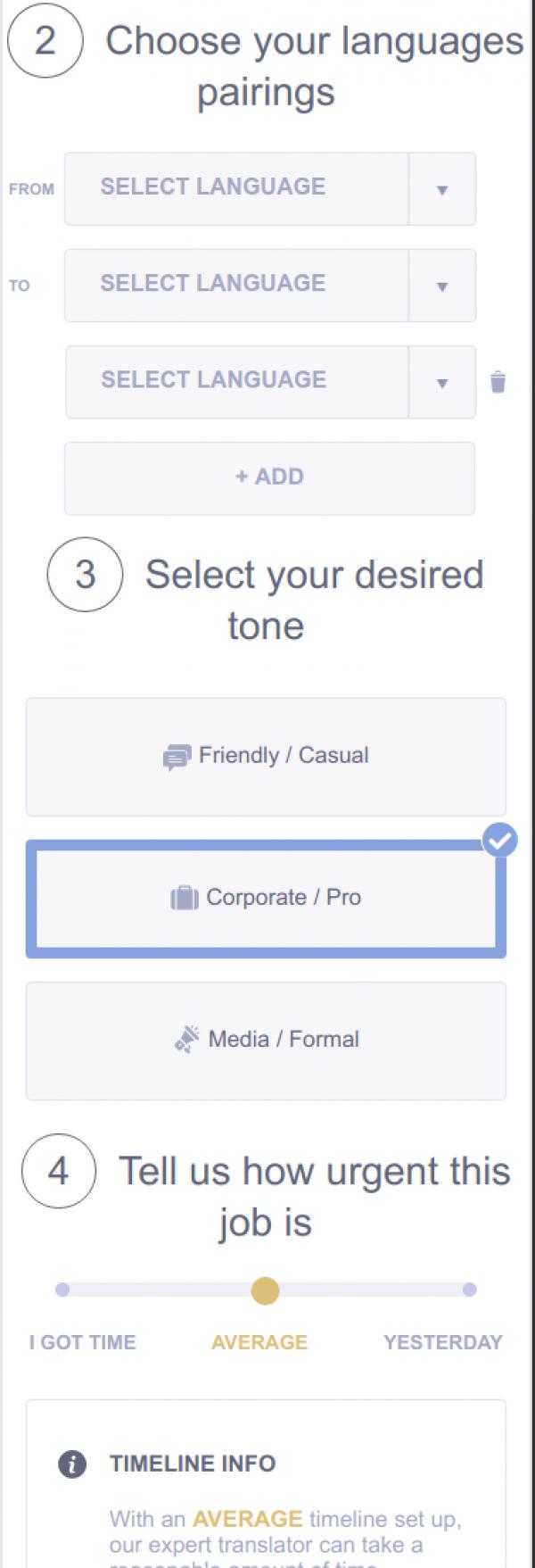Screen dimensions: 535x1568
Task: Click the trash icon next to third language selector
Action: (497, 382)
